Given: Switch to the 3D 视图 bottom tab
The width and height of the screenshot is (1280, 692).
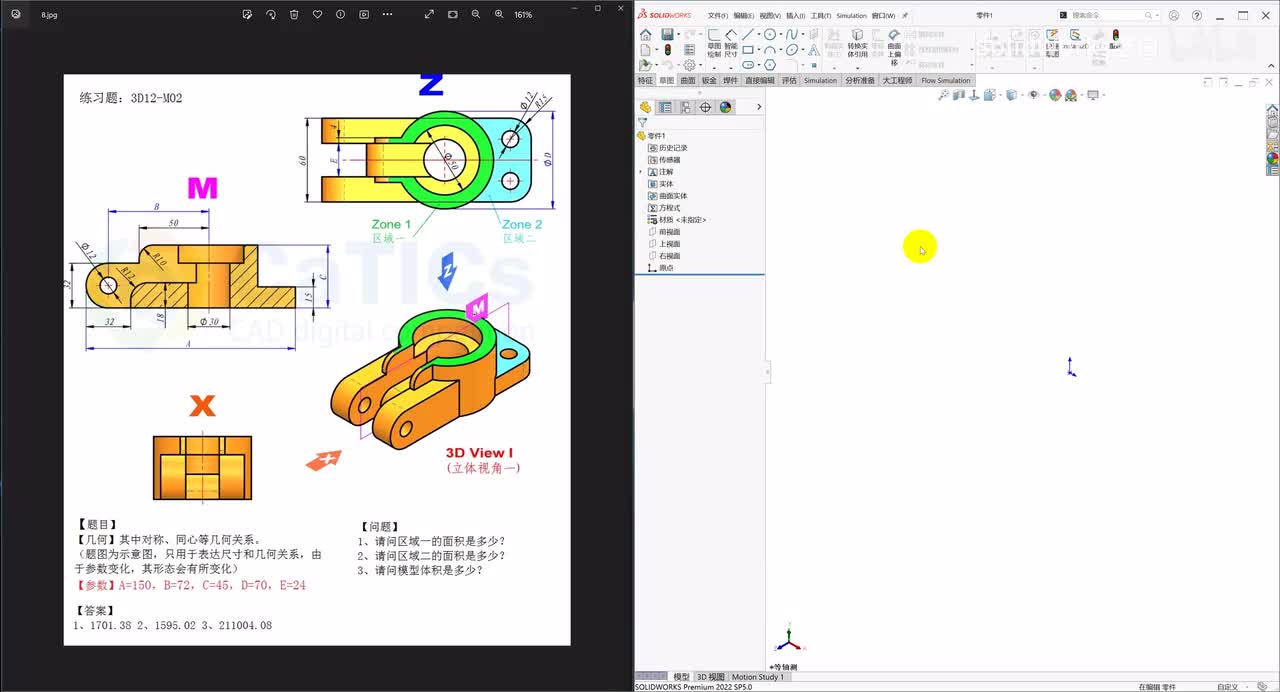Looking at the screenshot, I should [710, 677].
